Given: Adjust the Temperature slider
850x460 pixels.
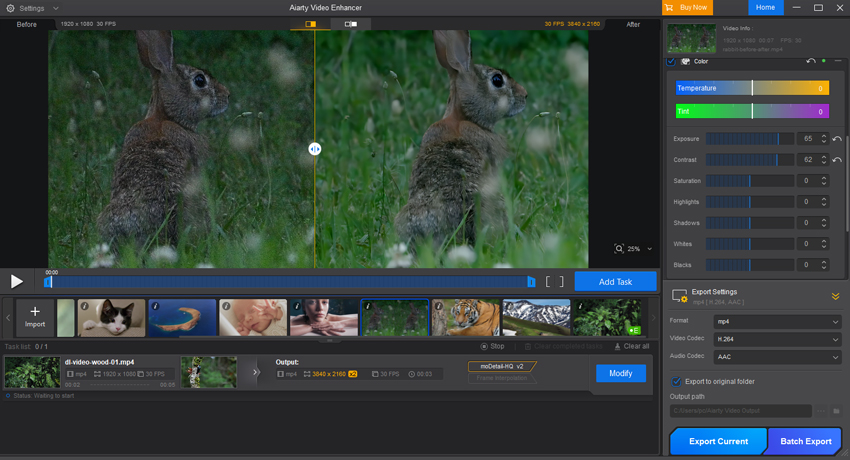Looking at the screenshot, I should pyautogui.click(x=752, y=88).
